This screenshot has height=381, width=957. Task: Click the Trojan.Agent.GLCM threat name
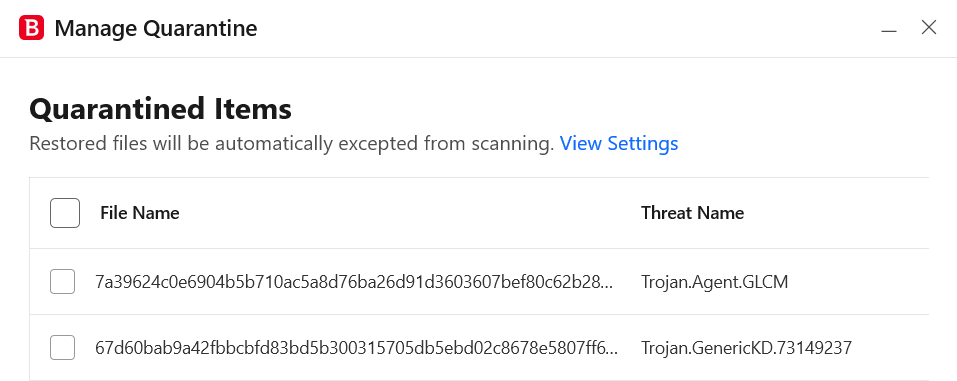click(715, 282)
